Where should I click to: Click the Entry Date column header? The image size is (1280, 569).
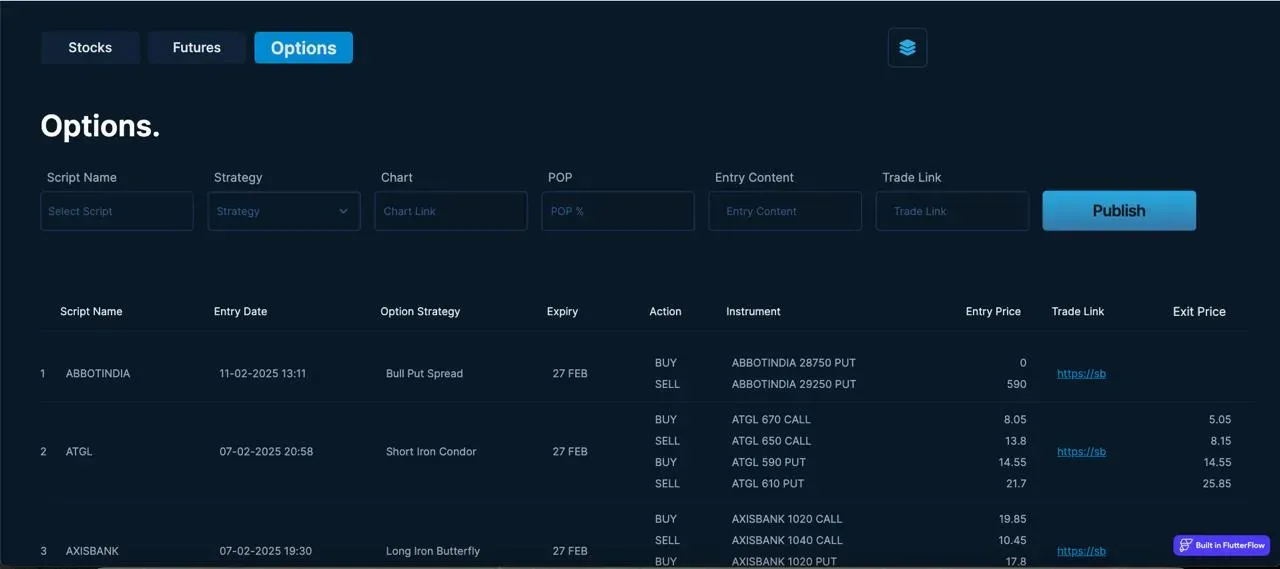[240, 311]
